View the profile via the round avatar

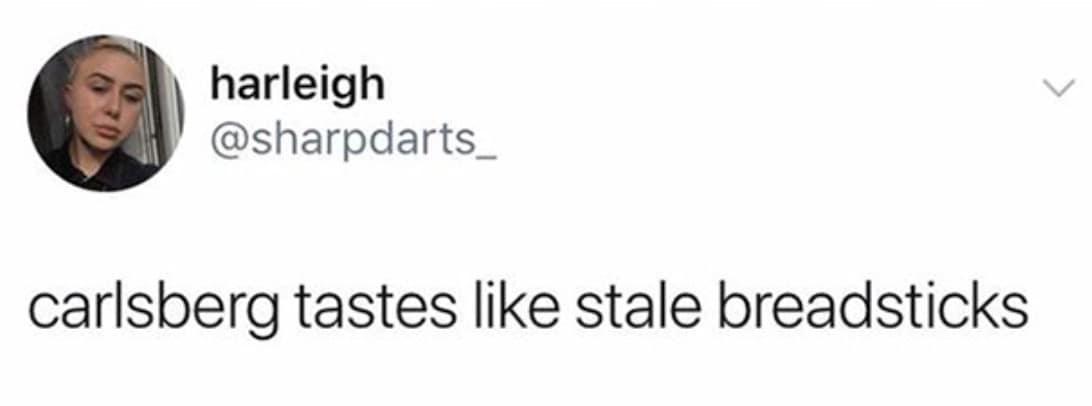[x=106, y=113]
